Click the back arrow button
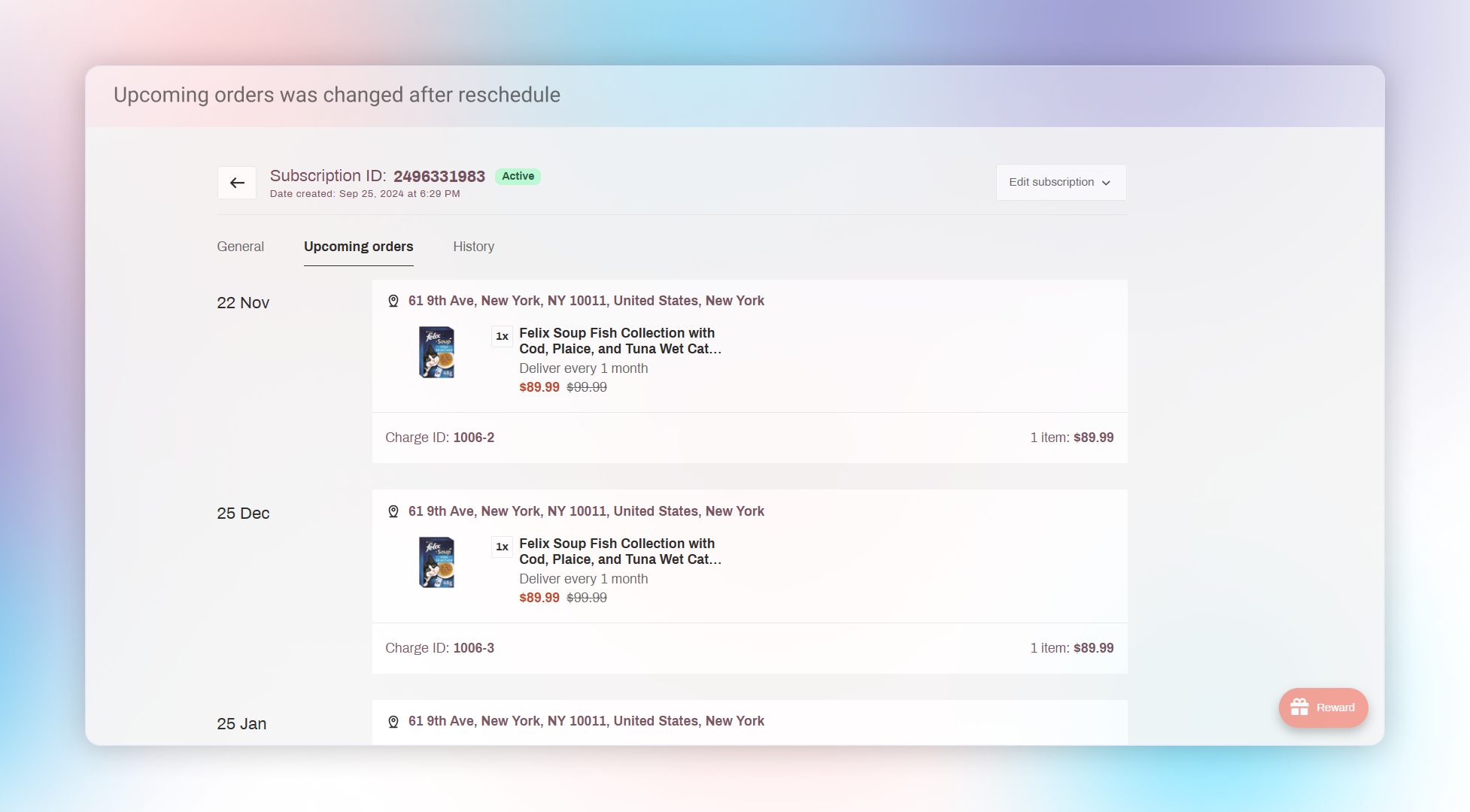This screenshot has height=812, width=1470. [237, 183]
